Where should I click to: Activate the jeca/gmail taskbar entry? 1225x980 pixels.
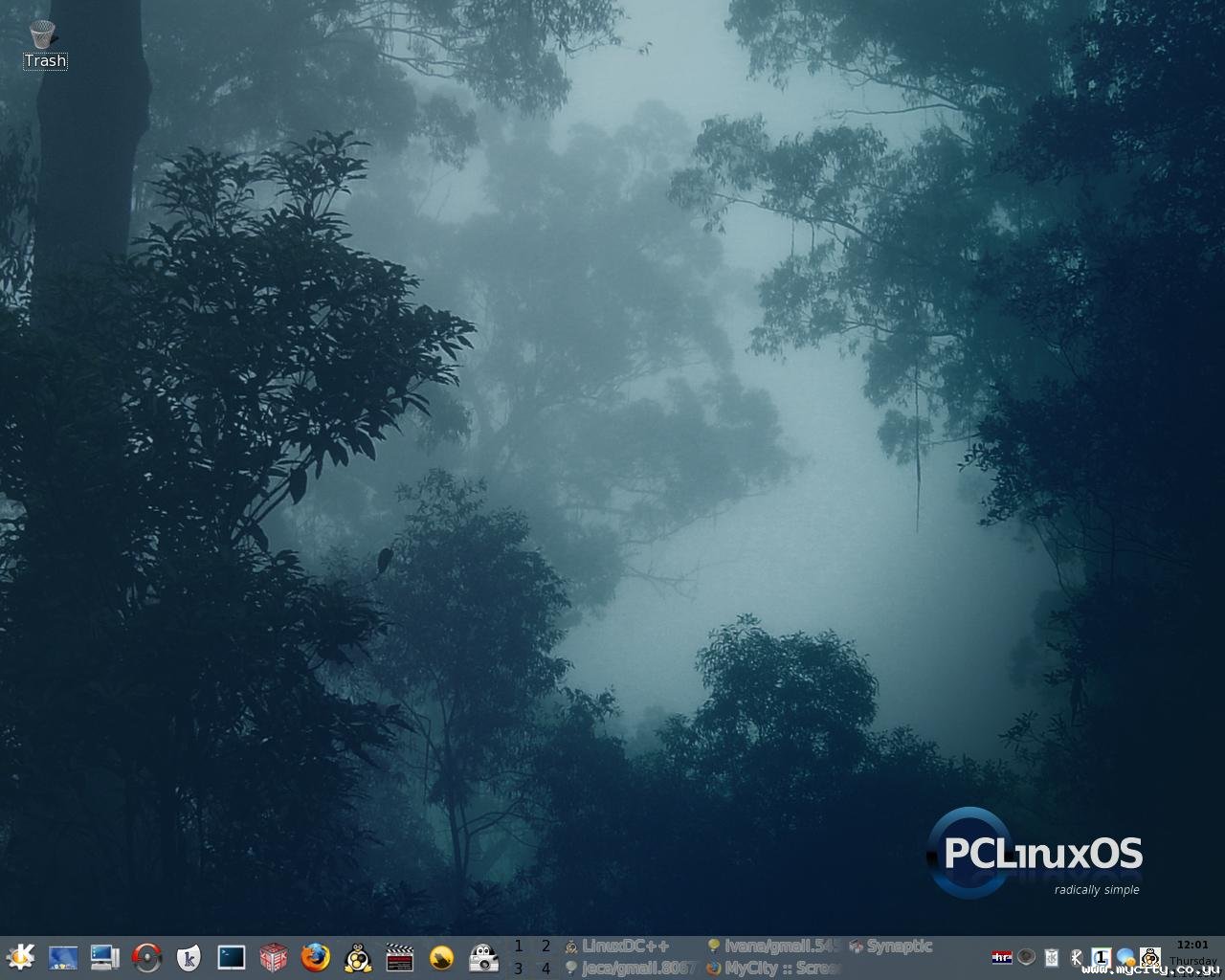[x=632, y=969]
